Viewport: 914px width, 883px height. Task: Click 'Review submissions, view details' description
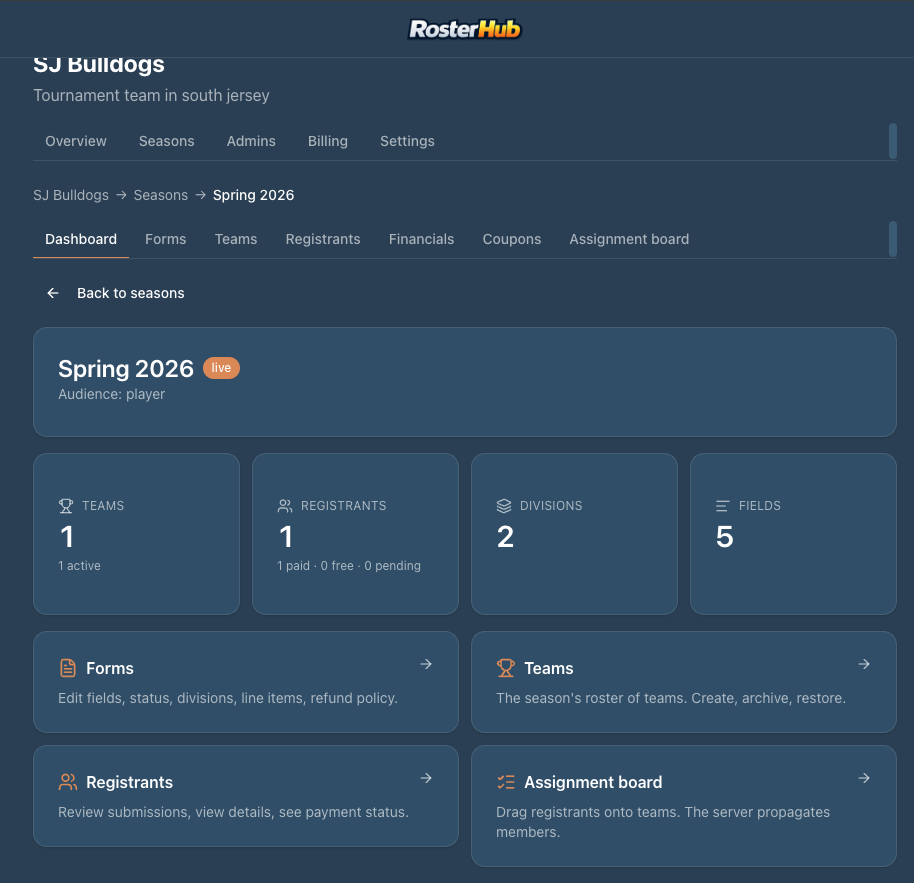click(x=233, y=812)
